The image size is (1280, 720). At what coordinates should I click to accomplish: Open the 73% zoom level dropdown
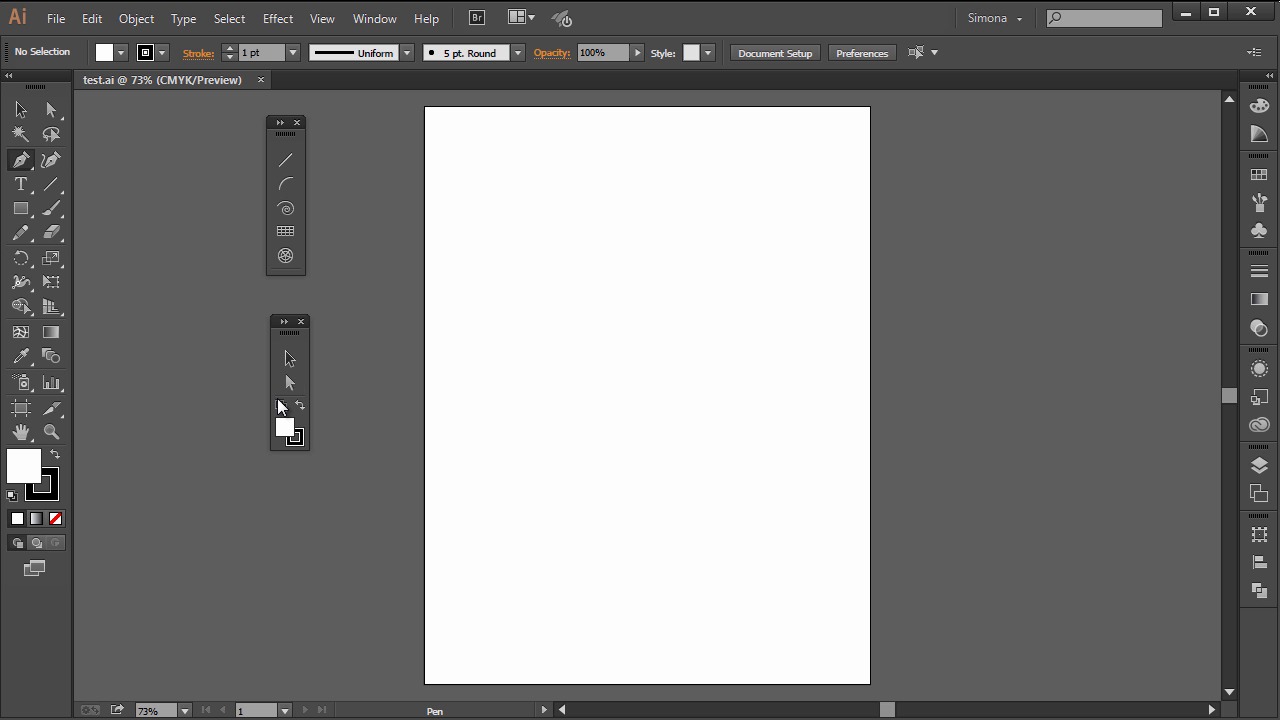[184, 710]
